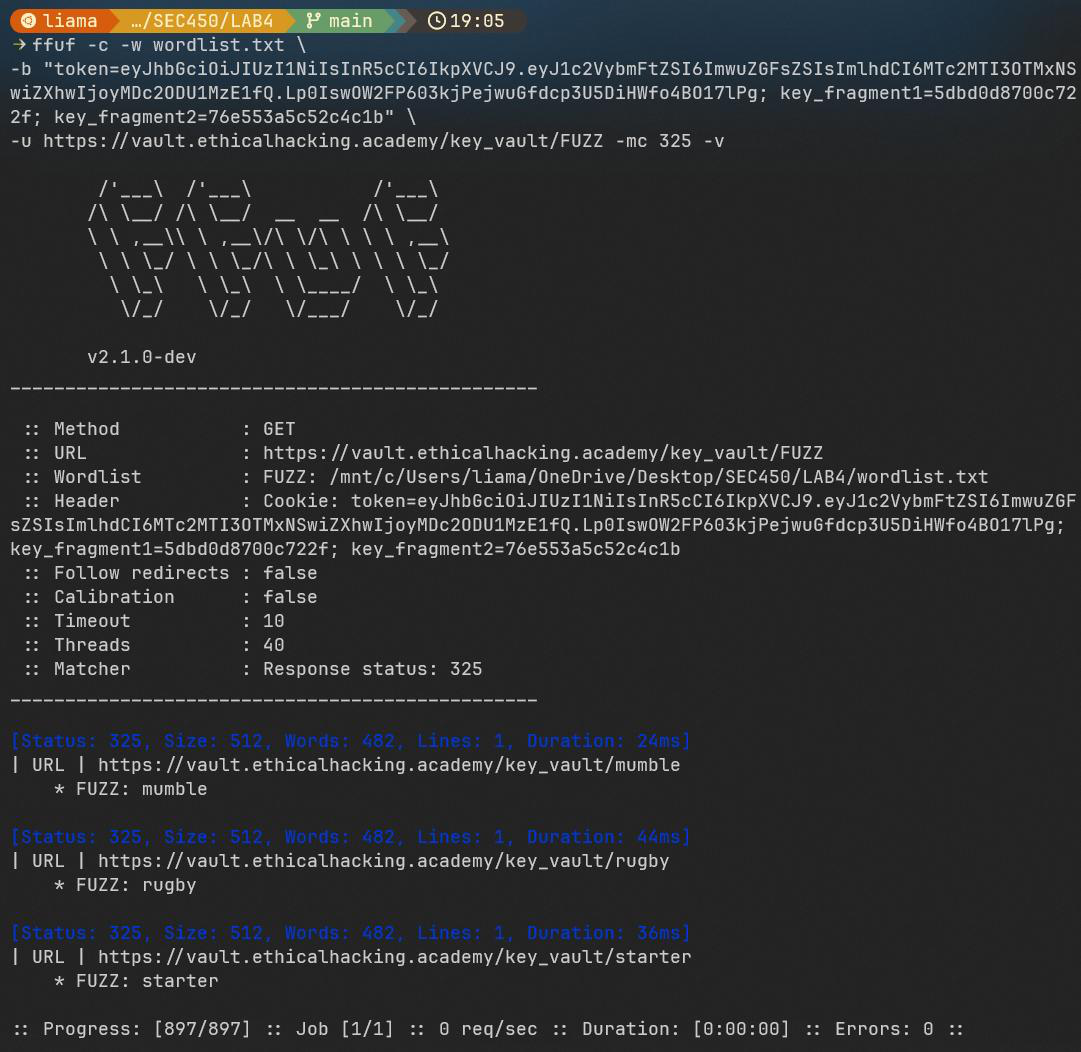Click the blue status line with Duration 36ms
Viewport: 1081px width, 1052px height.
click(x=350, y=933)
